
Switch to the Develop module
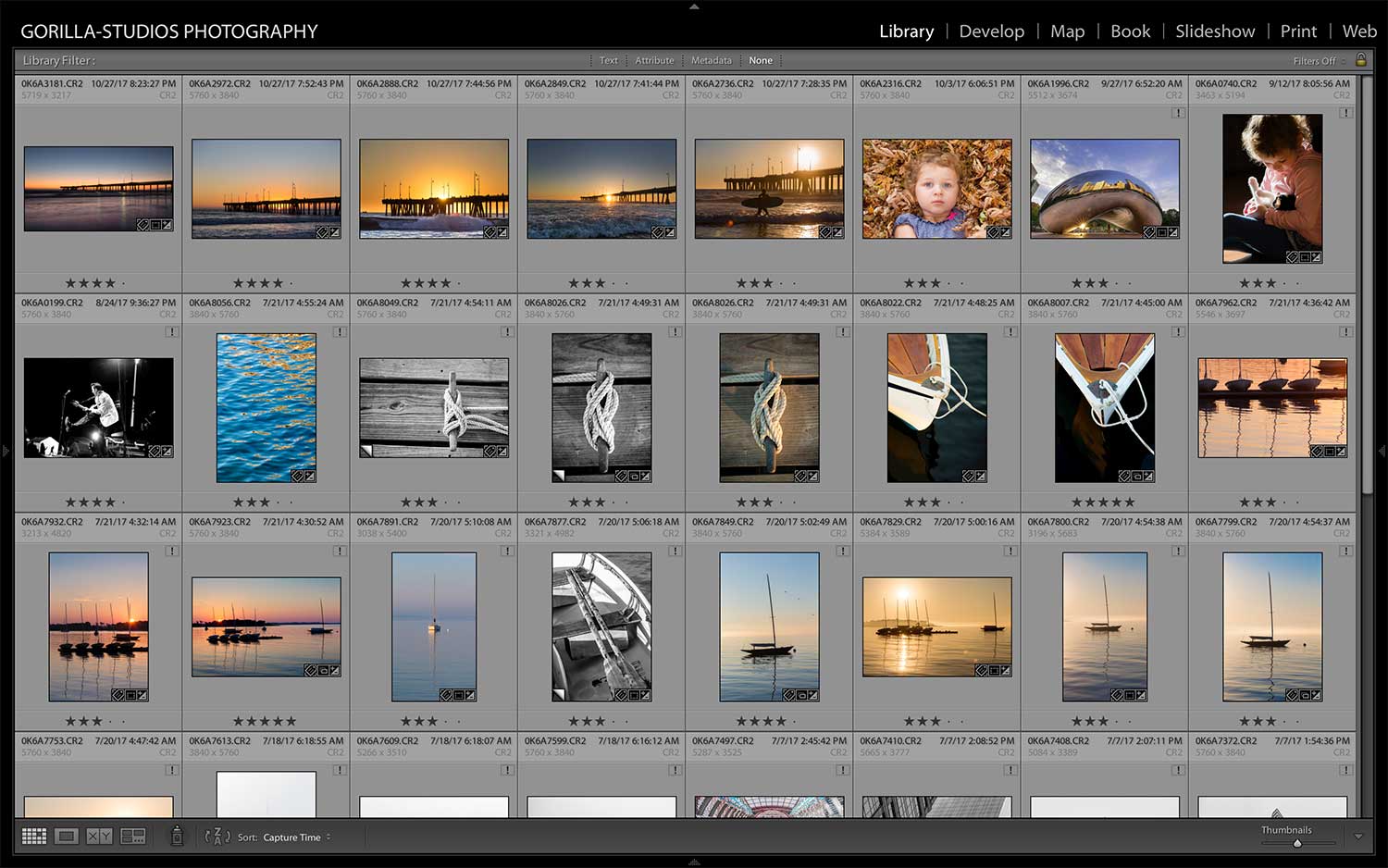(x=992, y=31)
